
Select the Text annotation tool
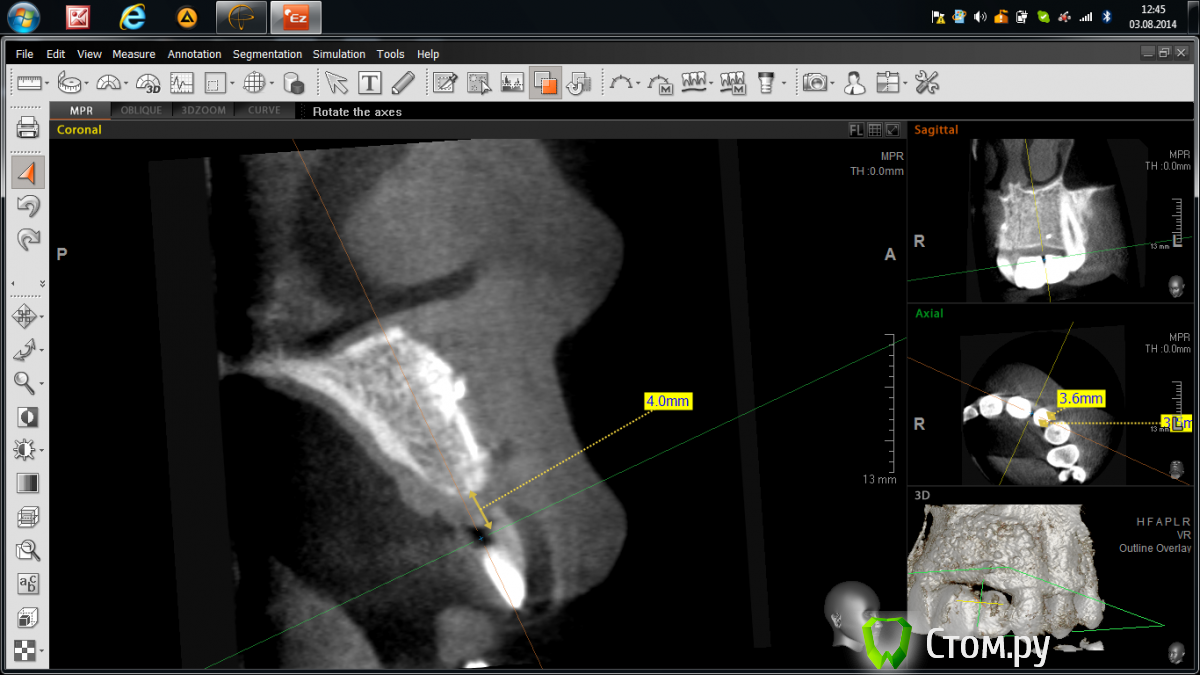click(x=369, y=83)
